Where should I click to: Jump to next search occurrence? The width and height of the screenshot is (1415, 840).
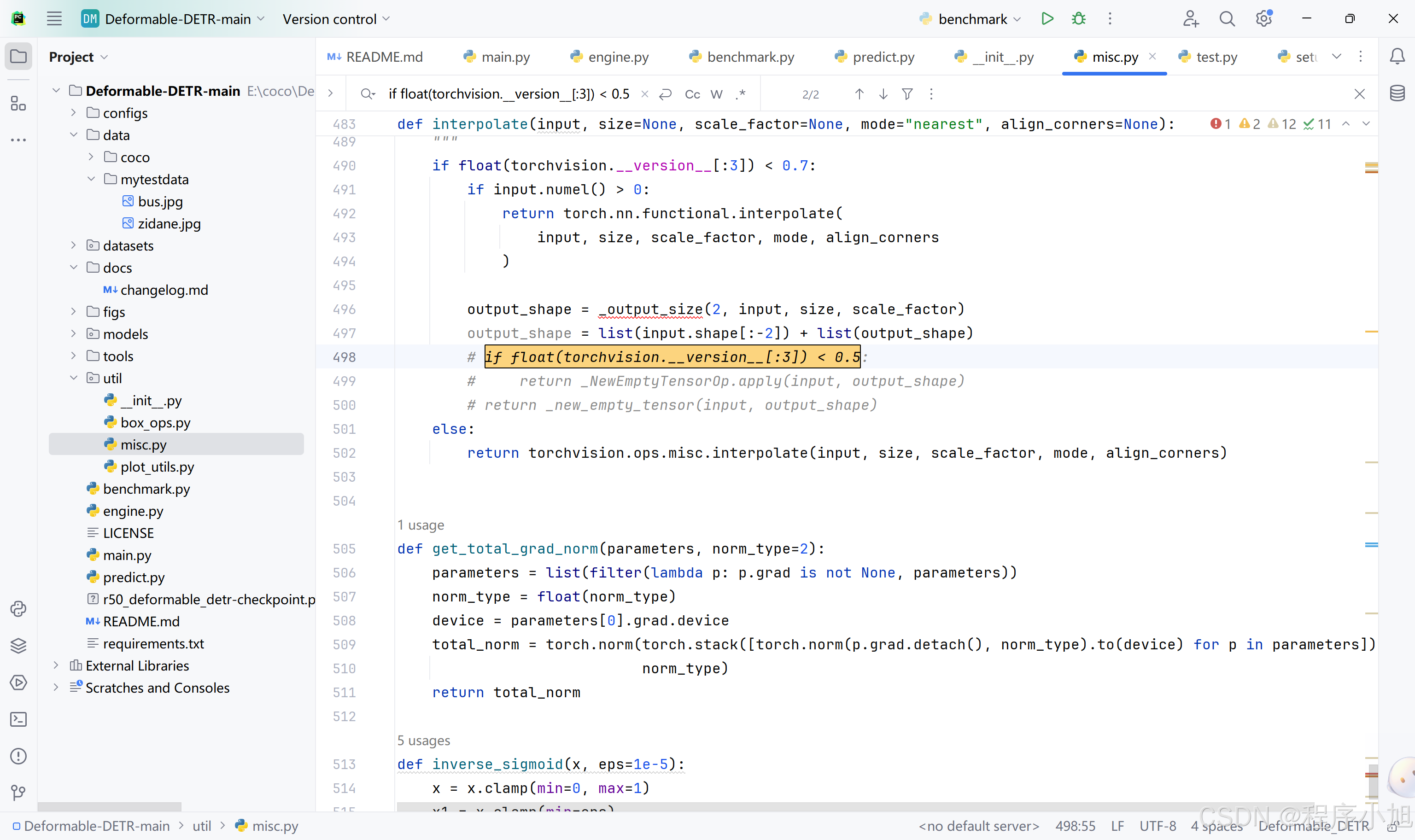(883, 94)
